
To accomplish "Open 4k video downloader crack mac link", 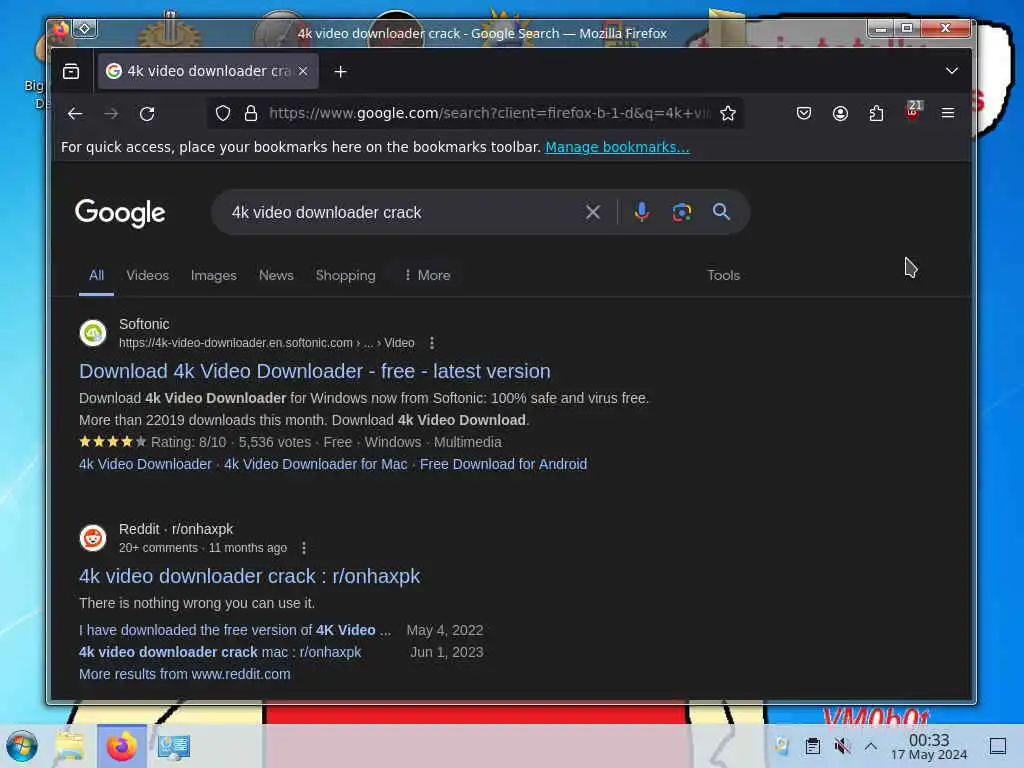I will (220, 652).
